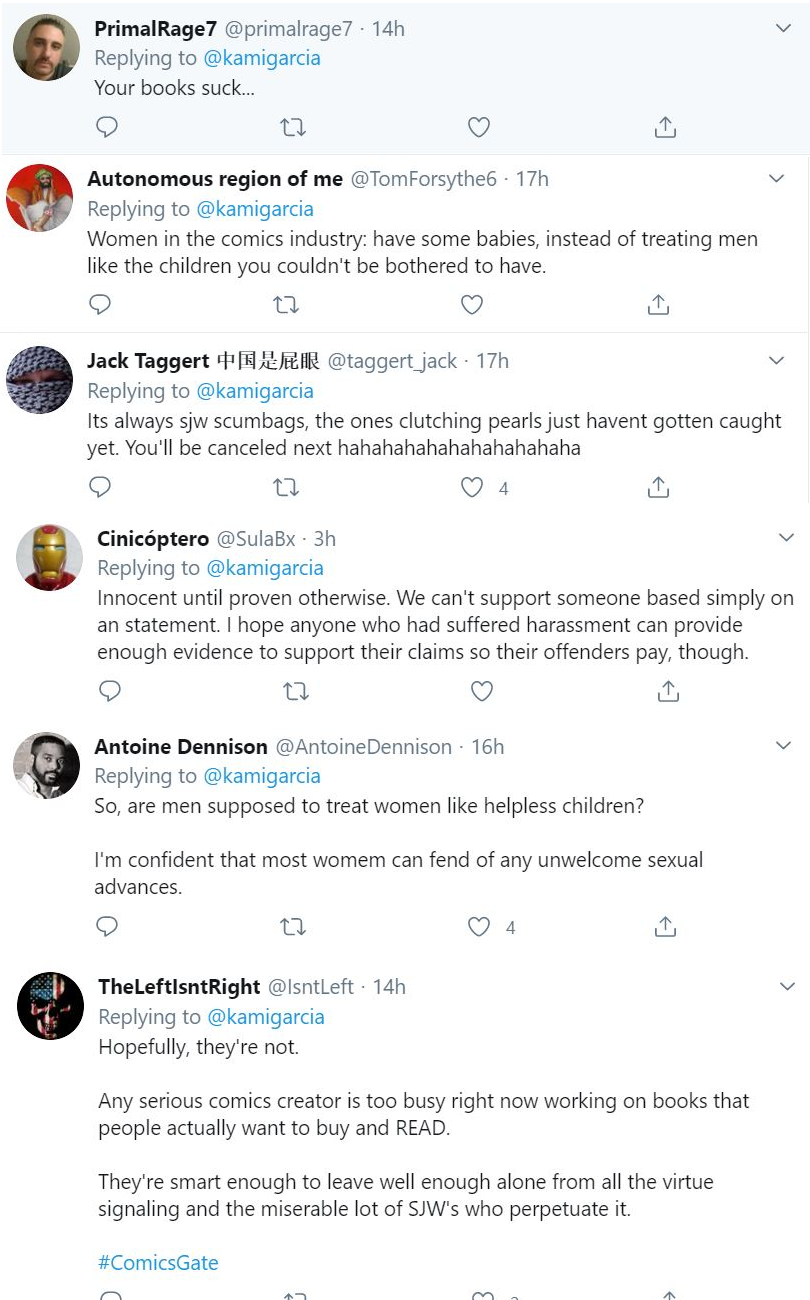Open the @IsntLeft handle
810x1300 pixels.
click(x=311, y=986)
